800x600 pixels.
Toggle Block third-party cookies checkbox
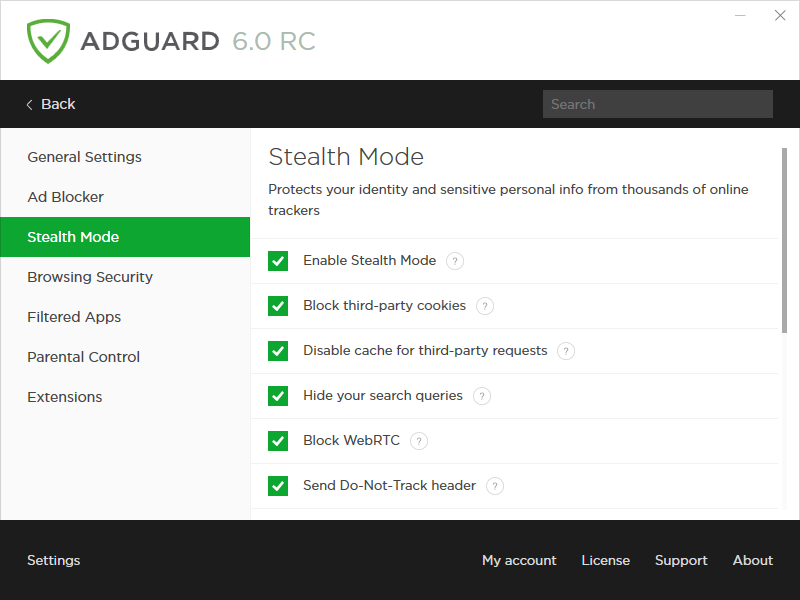(x=278, y=306)
